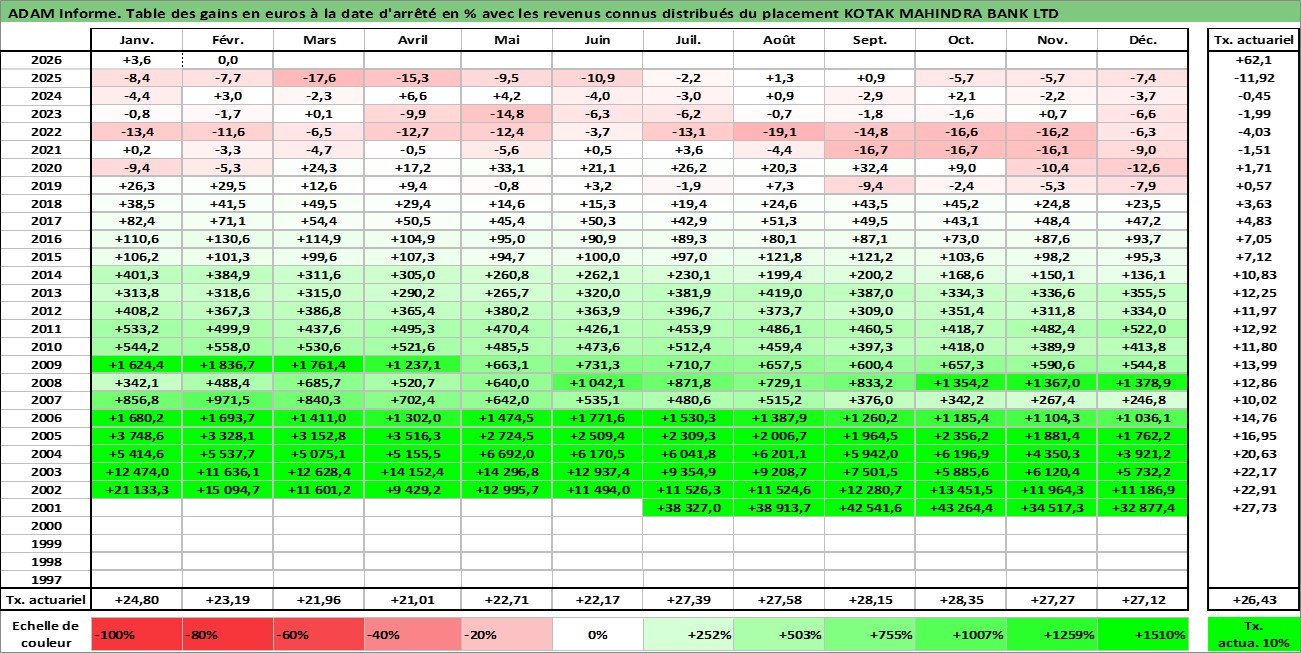
Task: Select the 'Sept.' column header
Action: tap(869, 40)
